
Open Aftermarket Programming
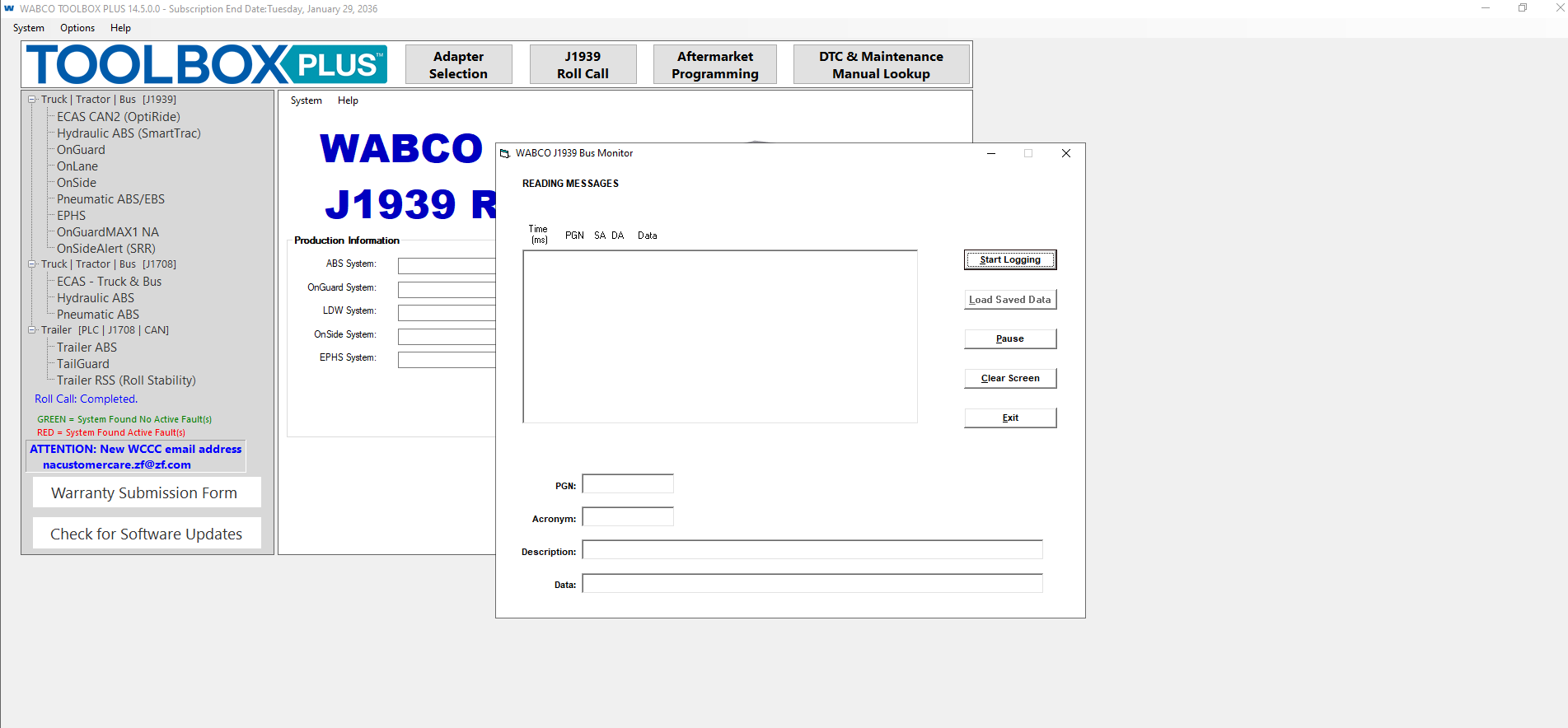(x=715, y=64)
